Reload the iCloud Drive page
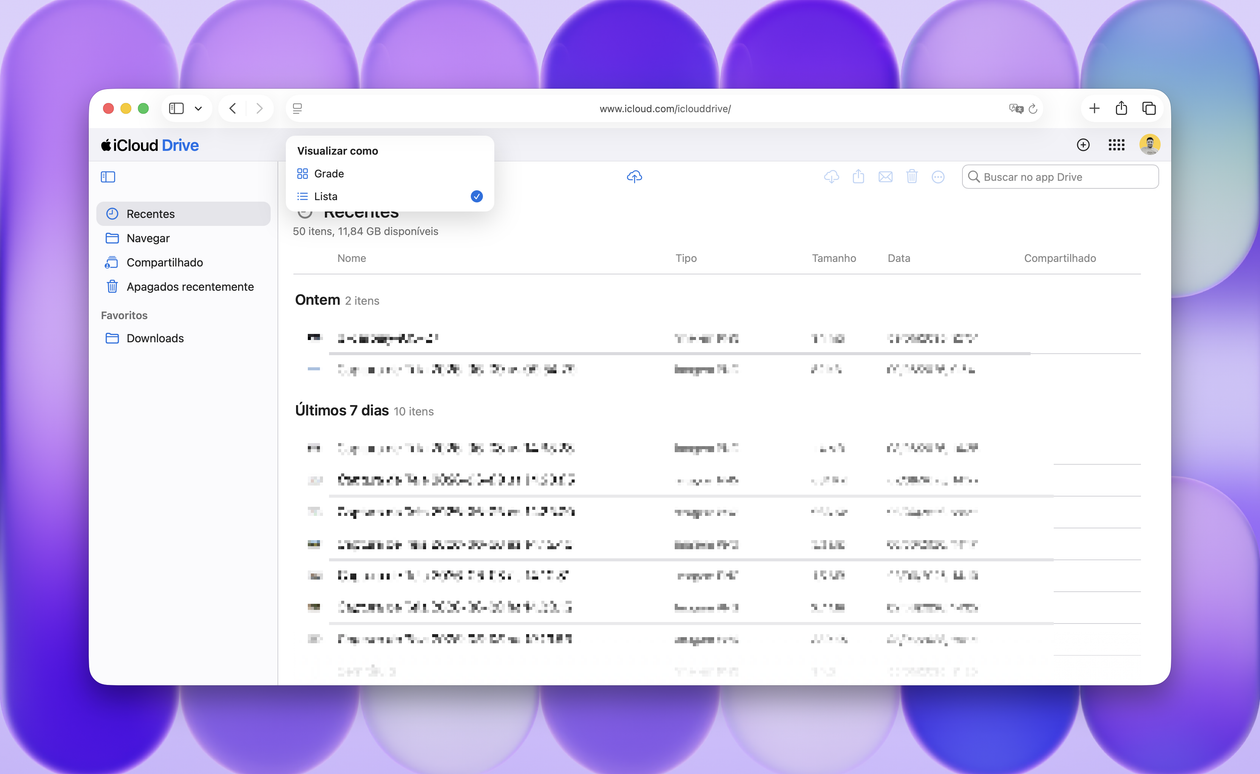Screen dimensions: 1260x774 coord(1033,108)
